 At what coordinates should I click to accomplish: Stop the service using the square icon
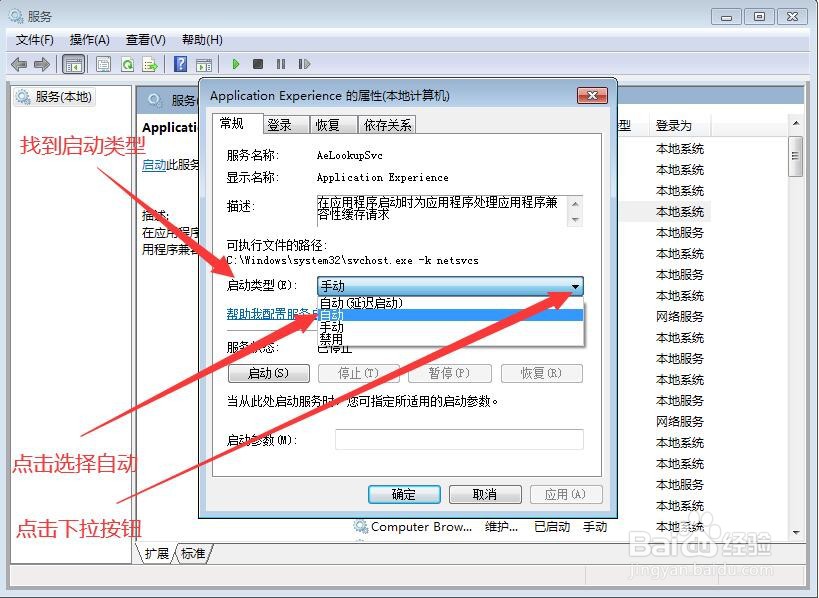coord(258,64)
